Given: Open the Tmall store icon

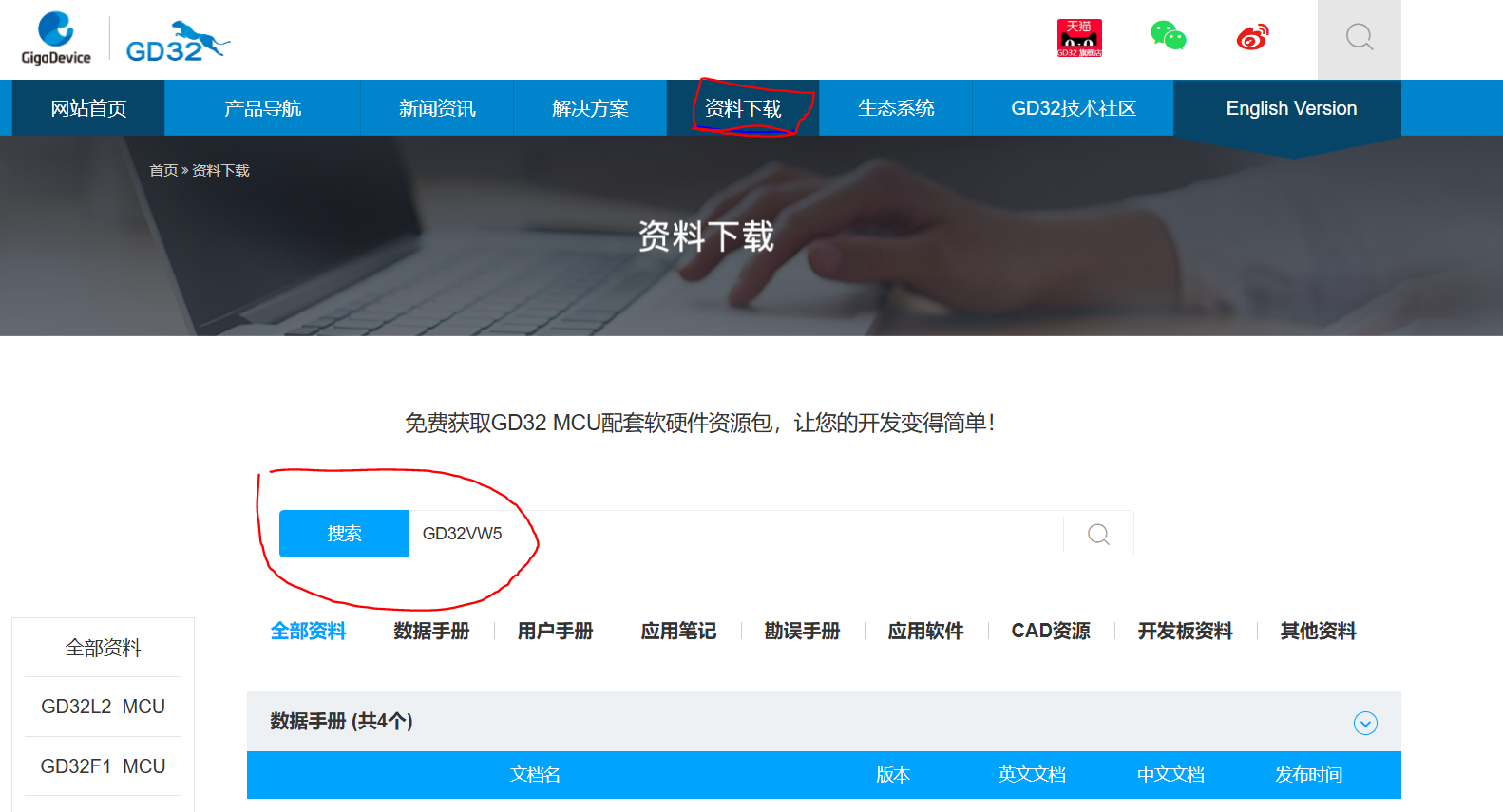Looking at the screenshot, I should tap(1079, 38).
